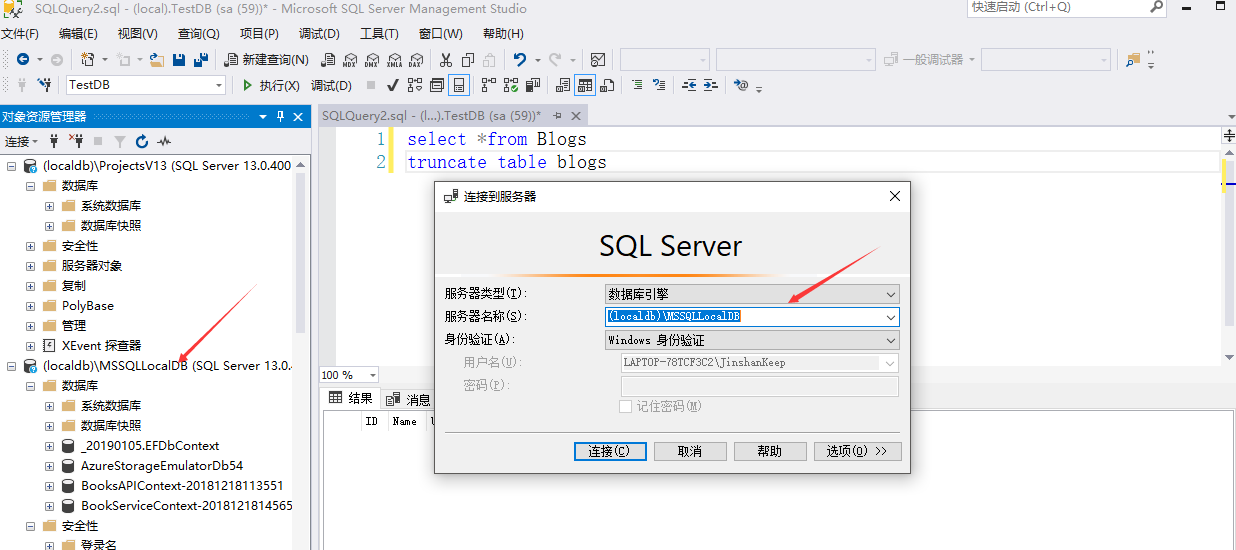The width and height of the screenshot is (1236, 550).
Task: Open the server name dropdown arrow
Action: [x=890, y=317]
